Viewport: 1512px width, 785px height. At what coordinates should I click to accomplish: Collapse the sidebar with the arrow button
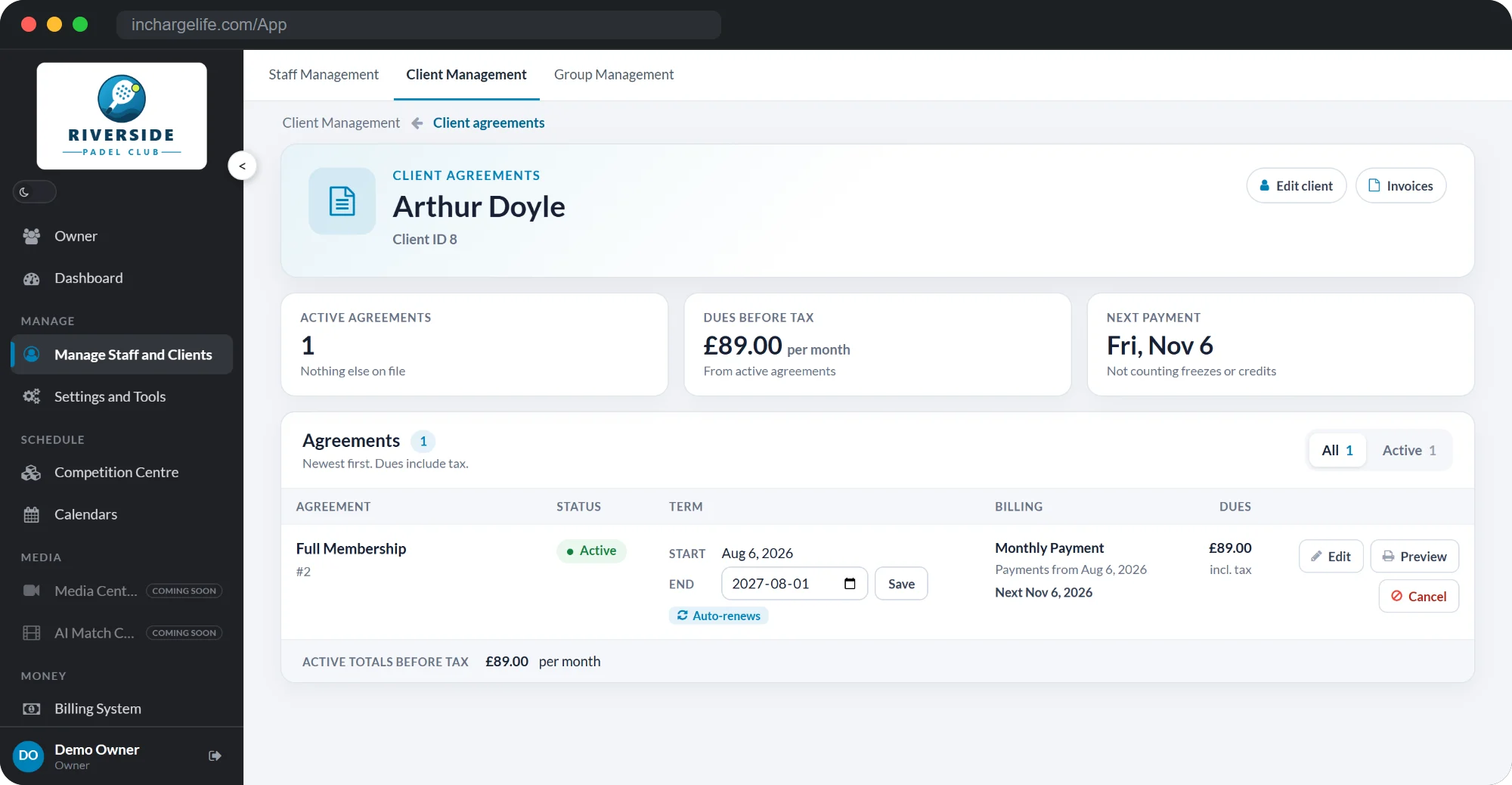pyautogui.click(x=242, y=166)
